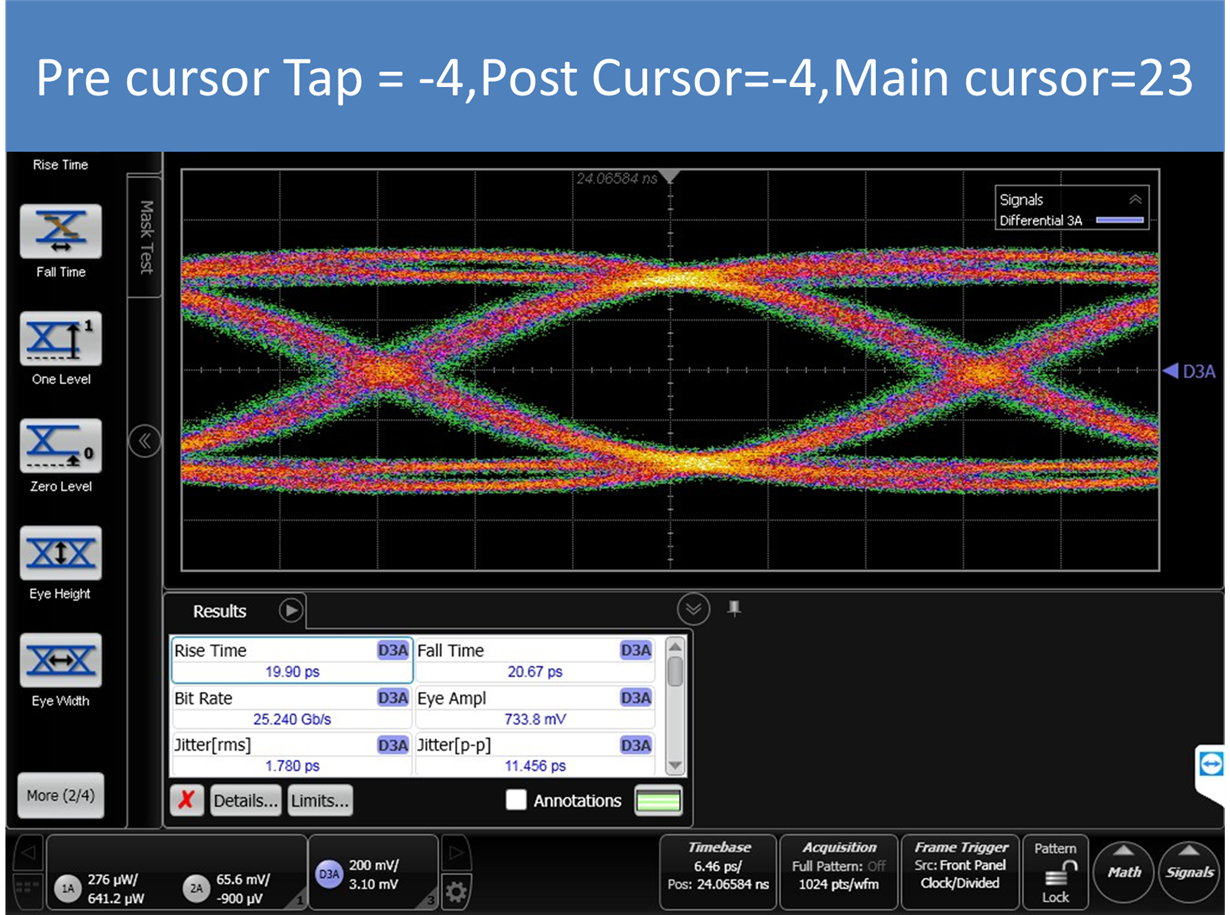The height and width of the screenshot is (915, 1230).
Task: Collapse the Results panel using the down chevron
Action: click(x=693, y=608)
